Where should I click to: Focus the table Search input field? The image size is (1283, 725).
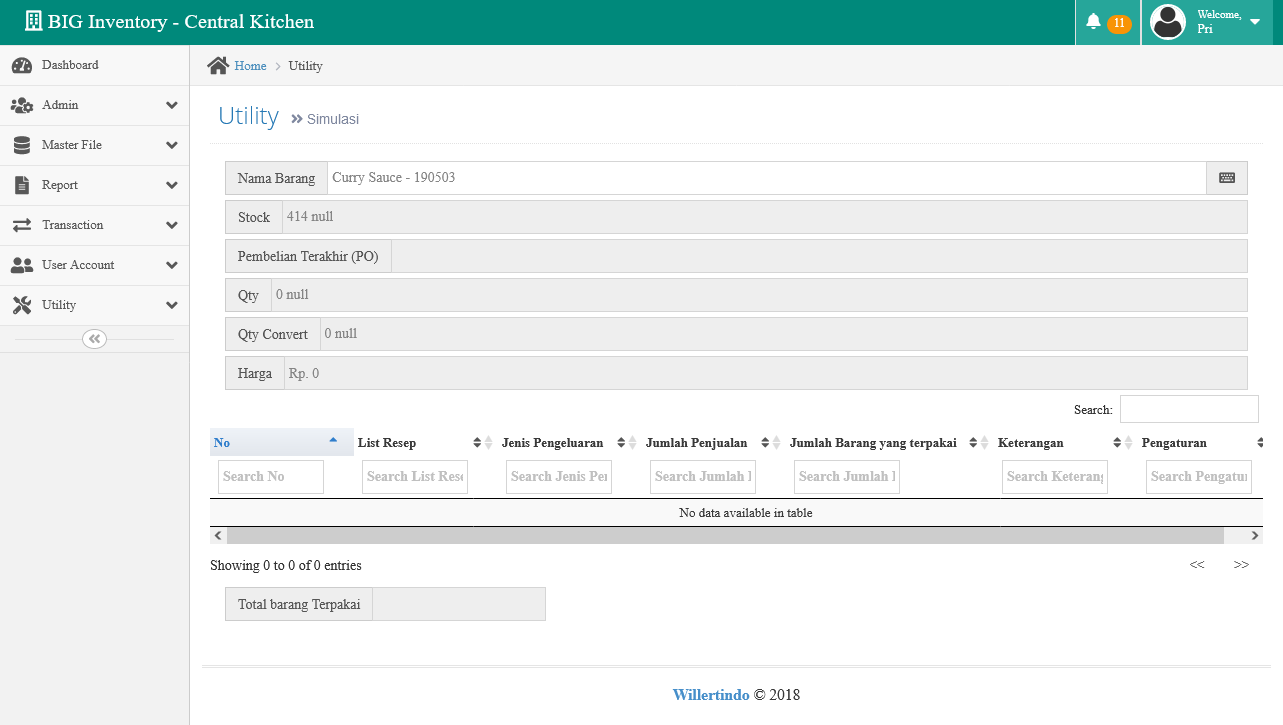[x=1188, y=409]
